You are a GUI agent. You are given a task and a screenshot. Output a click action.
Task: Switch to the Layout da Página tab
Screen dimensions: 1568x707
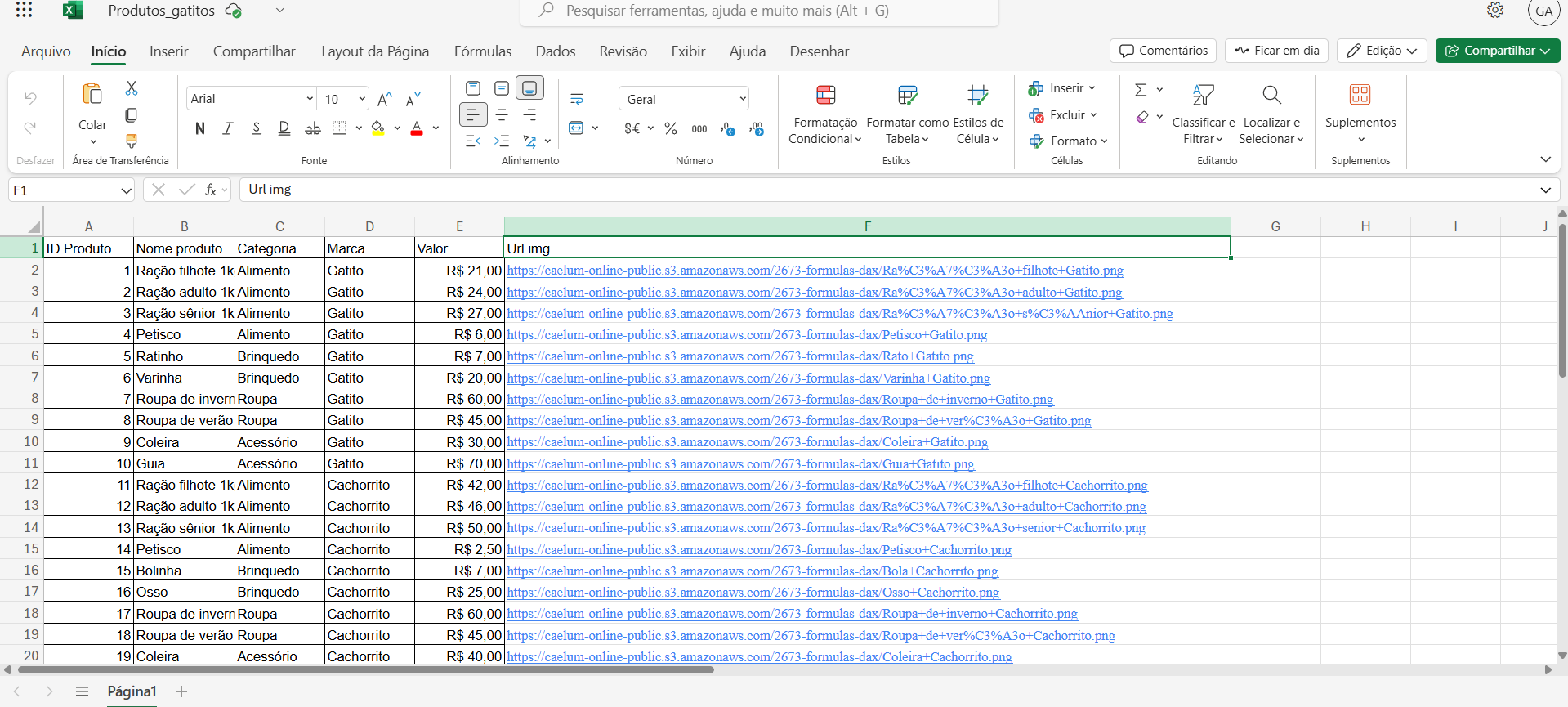point(375,51)
